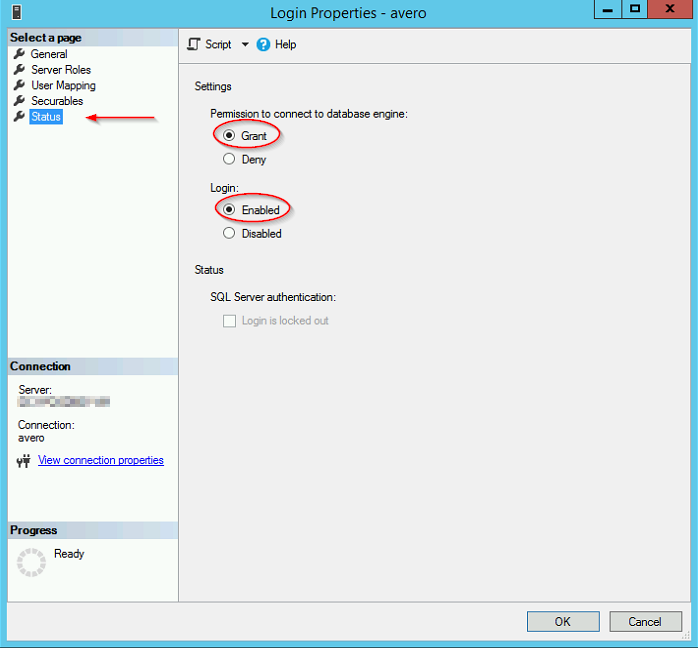The height and width of the screenshot is (648, 698).
Task: Open the Server Roles page
Action: pos(61,70)
